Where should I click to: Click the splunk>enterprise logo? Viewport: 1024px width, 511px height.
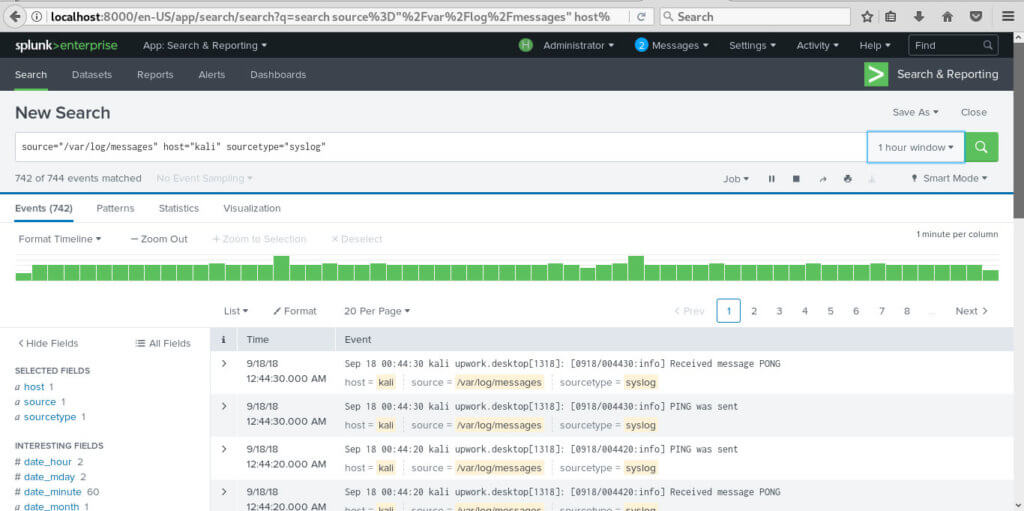pyautogui.click(x=65, y=45)
